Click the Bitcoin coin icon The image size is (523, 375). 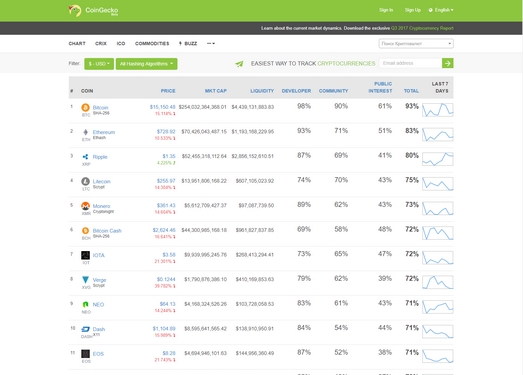(x=85, y=107)
